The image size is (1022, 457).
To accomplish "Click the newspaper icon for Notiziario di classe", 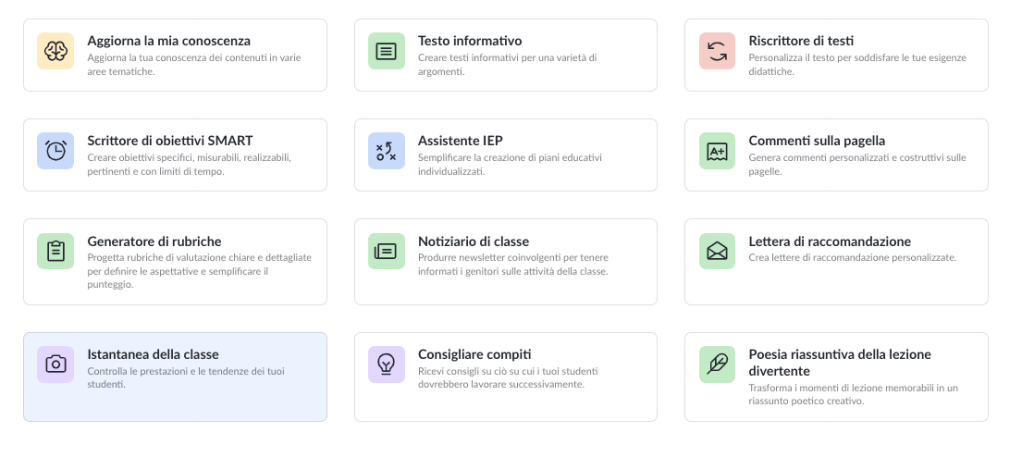I will tap(386, 251).
